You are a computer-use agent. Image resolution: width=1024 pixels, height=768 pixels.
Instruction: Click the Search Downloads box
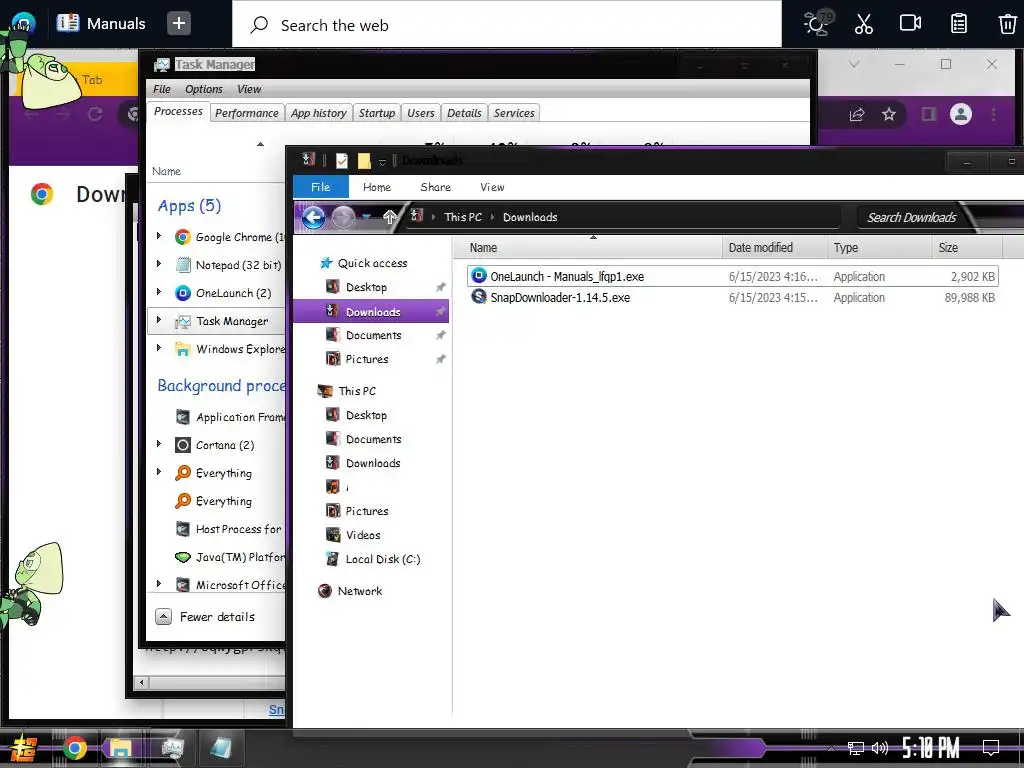912,217
